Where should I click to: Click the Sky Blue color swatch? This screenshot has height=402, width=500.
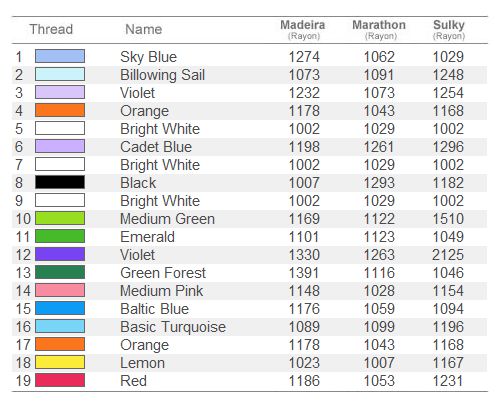60,56
